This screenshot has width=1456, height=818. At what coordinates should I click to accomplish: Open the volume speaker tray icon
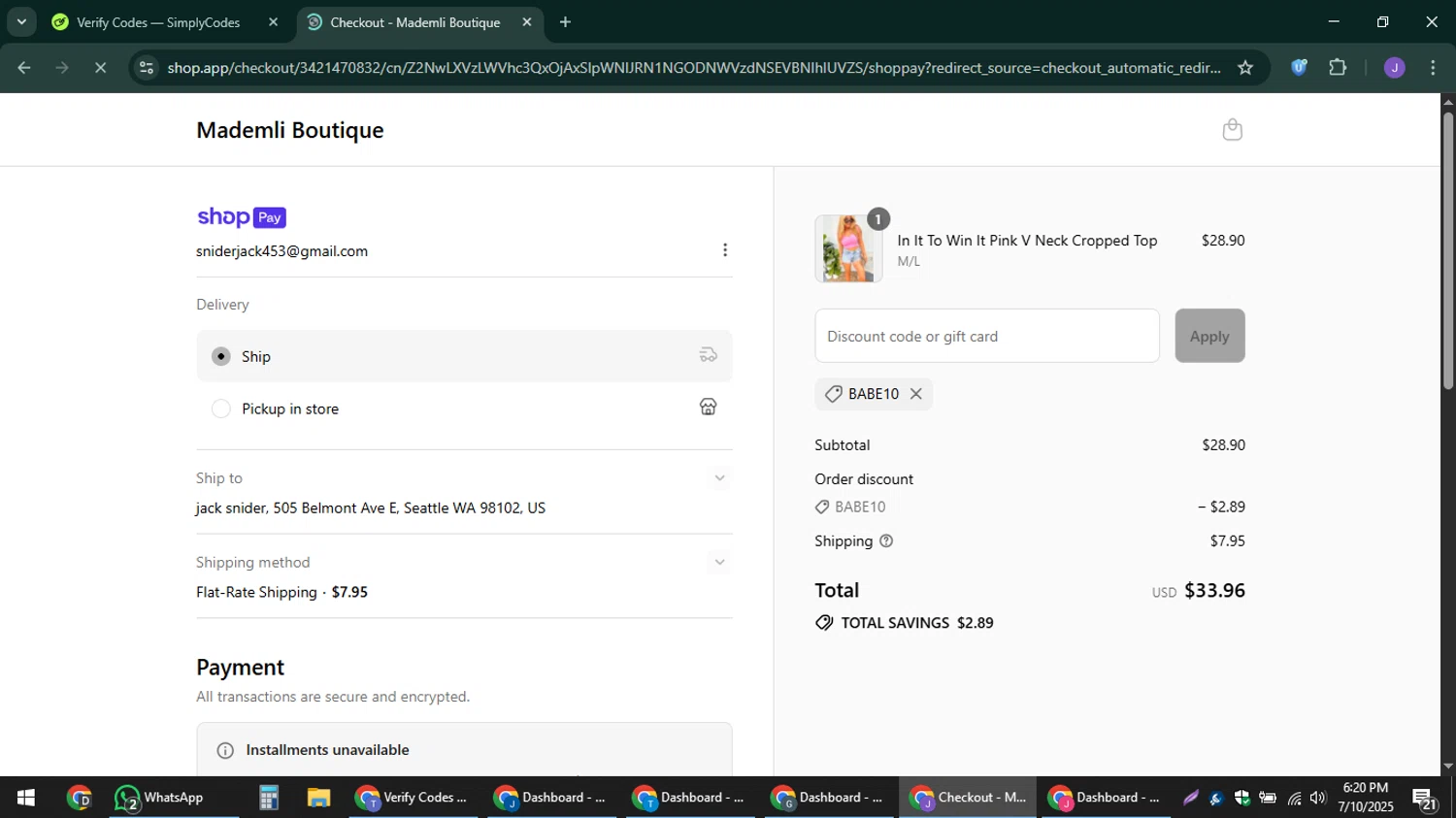tap(1317, 798)
